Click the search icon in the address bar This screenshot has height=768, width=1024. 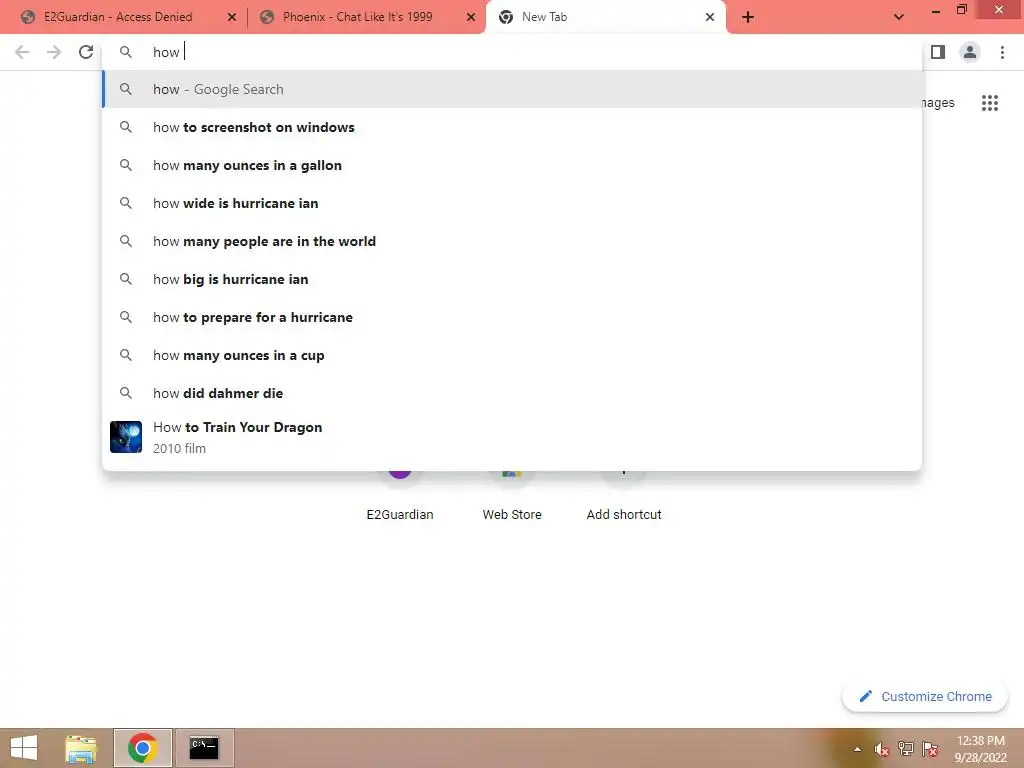[x=126, y=52]
